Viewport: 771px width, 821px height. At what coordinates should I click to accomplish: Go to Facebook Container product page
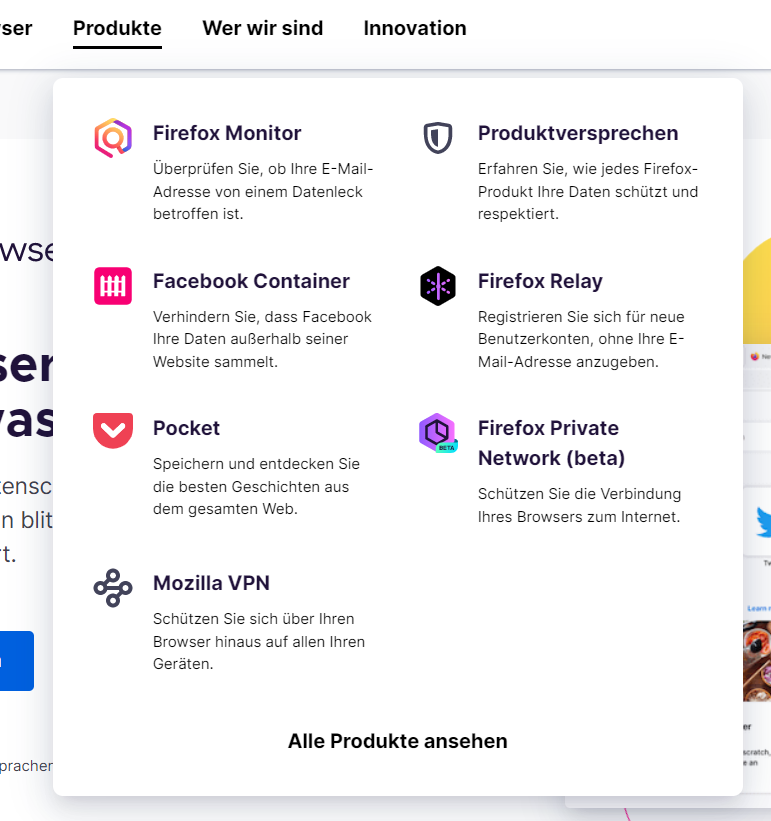point(251,281)
